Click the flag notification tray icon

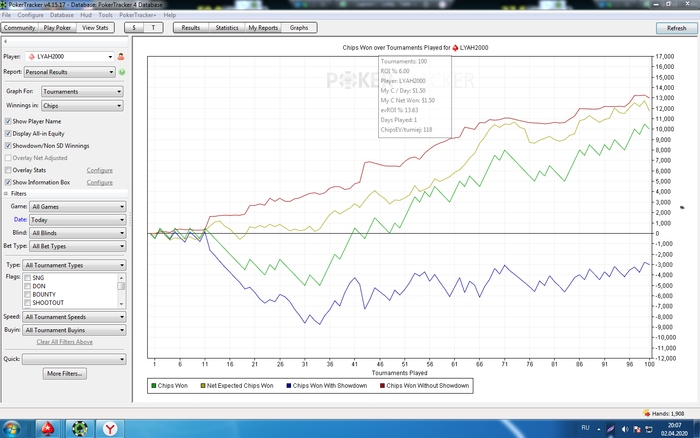(637, 429)
